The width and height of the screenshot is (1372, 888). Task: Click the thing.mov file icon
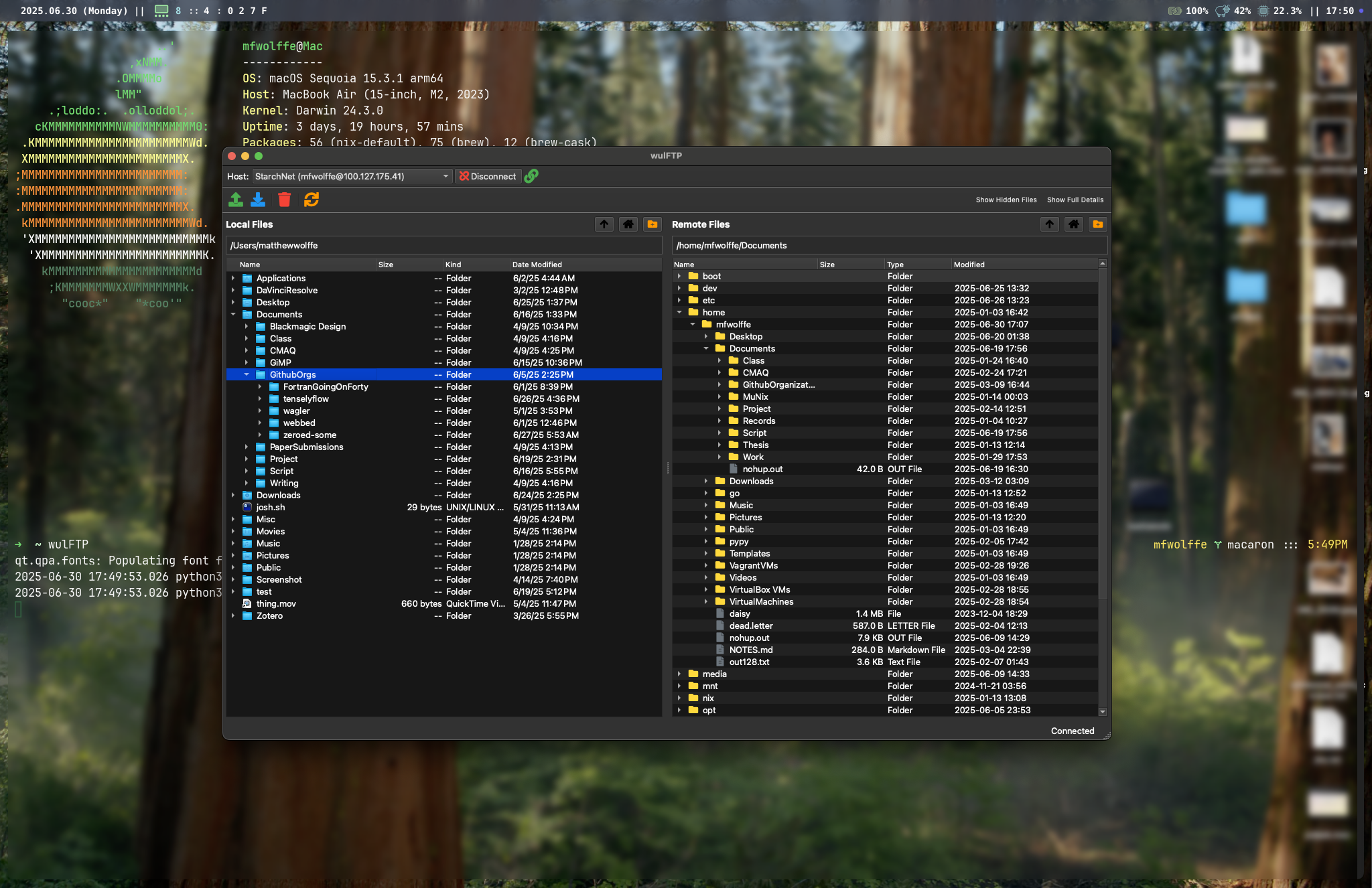point(247,603)
